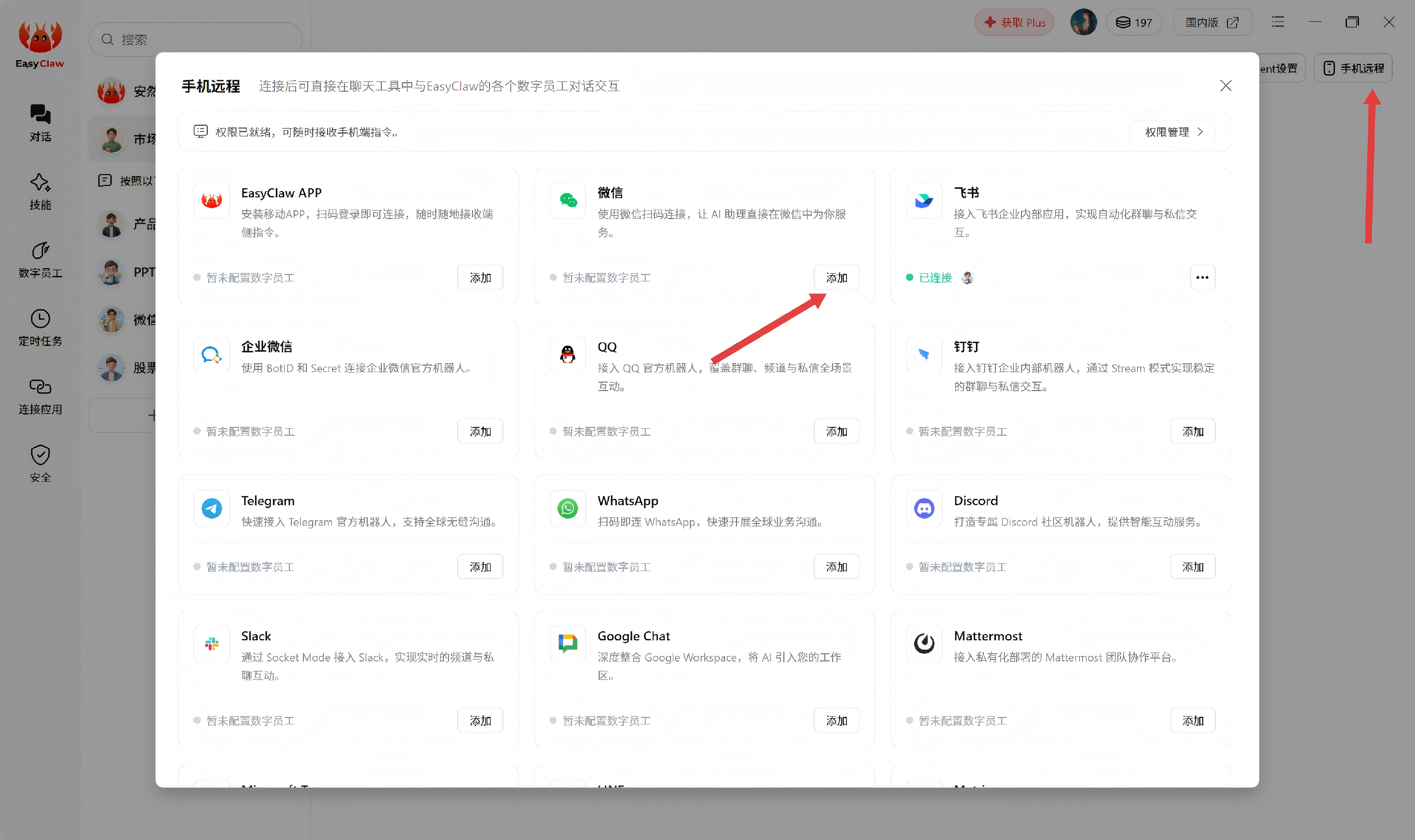Image resolution: width=1415 pixels, height=840 pixels.
Task: Select the 市场 employee in the chat list
Action: pos(122,139)
